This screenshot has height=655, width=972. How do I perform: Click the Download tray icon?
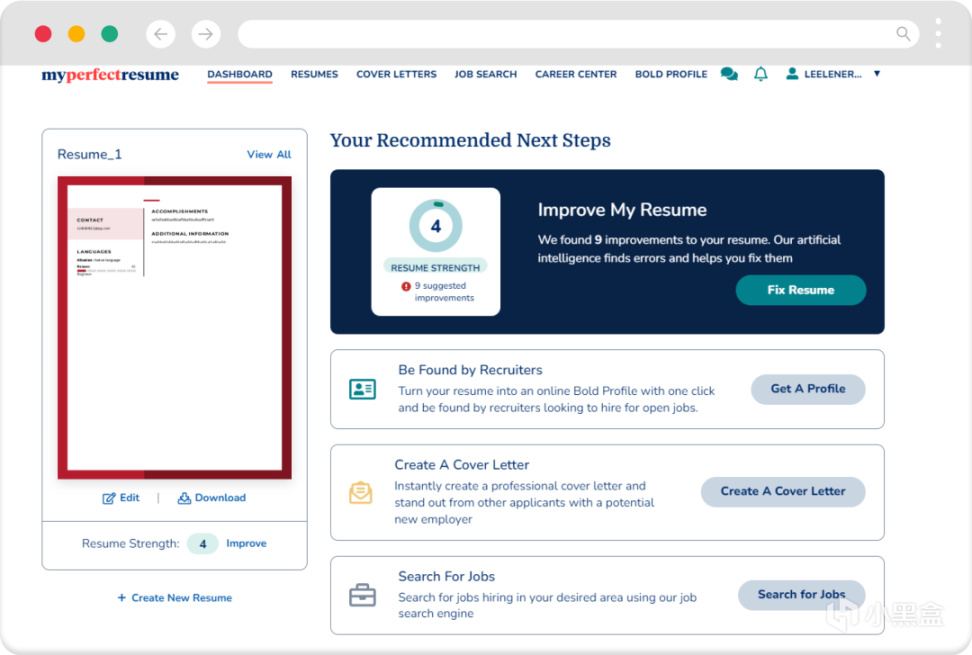(184, 498)
